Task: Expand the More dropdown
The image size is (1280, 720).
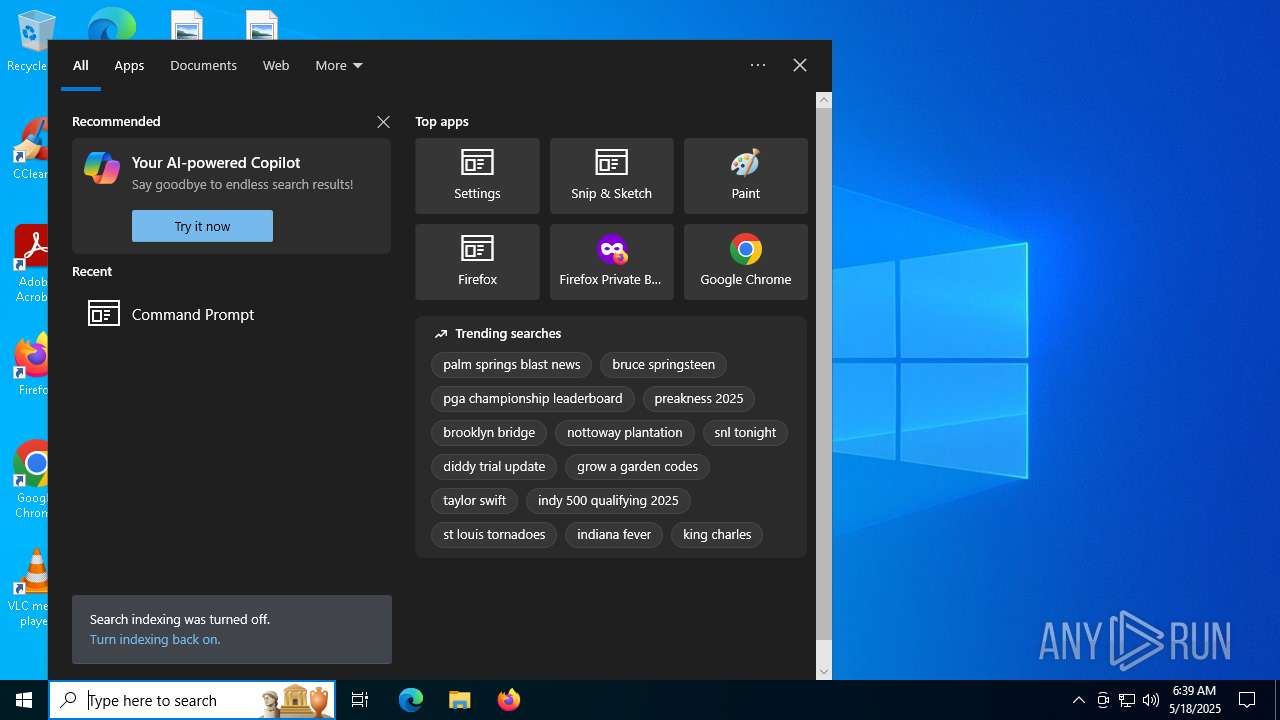Action: tap(339, 65)
